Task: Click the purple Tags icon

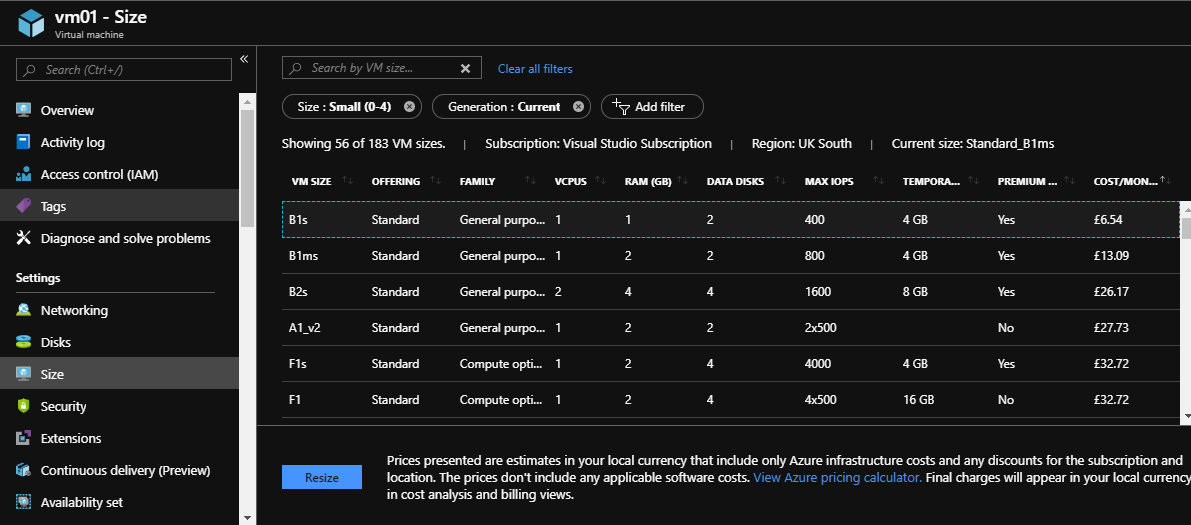Action: (x=23, y=206)
